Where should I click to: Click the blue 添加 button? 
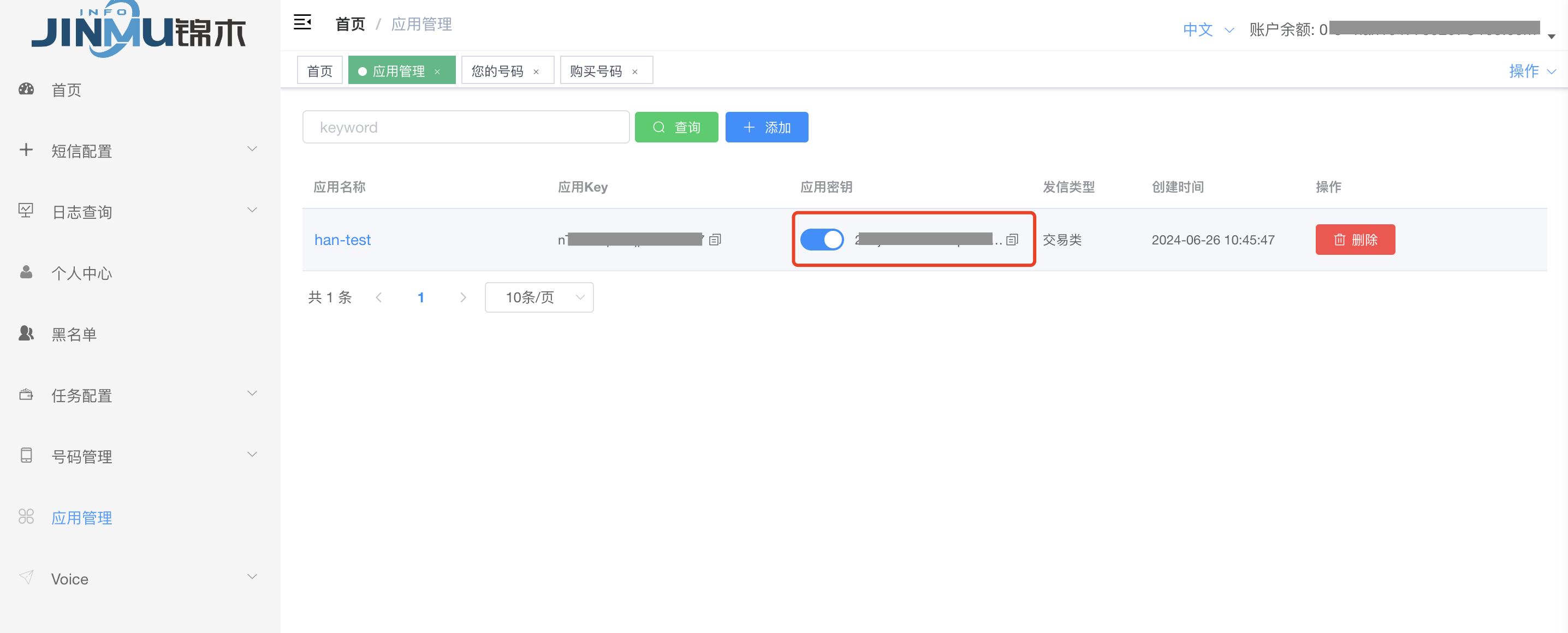click(767, 127)
